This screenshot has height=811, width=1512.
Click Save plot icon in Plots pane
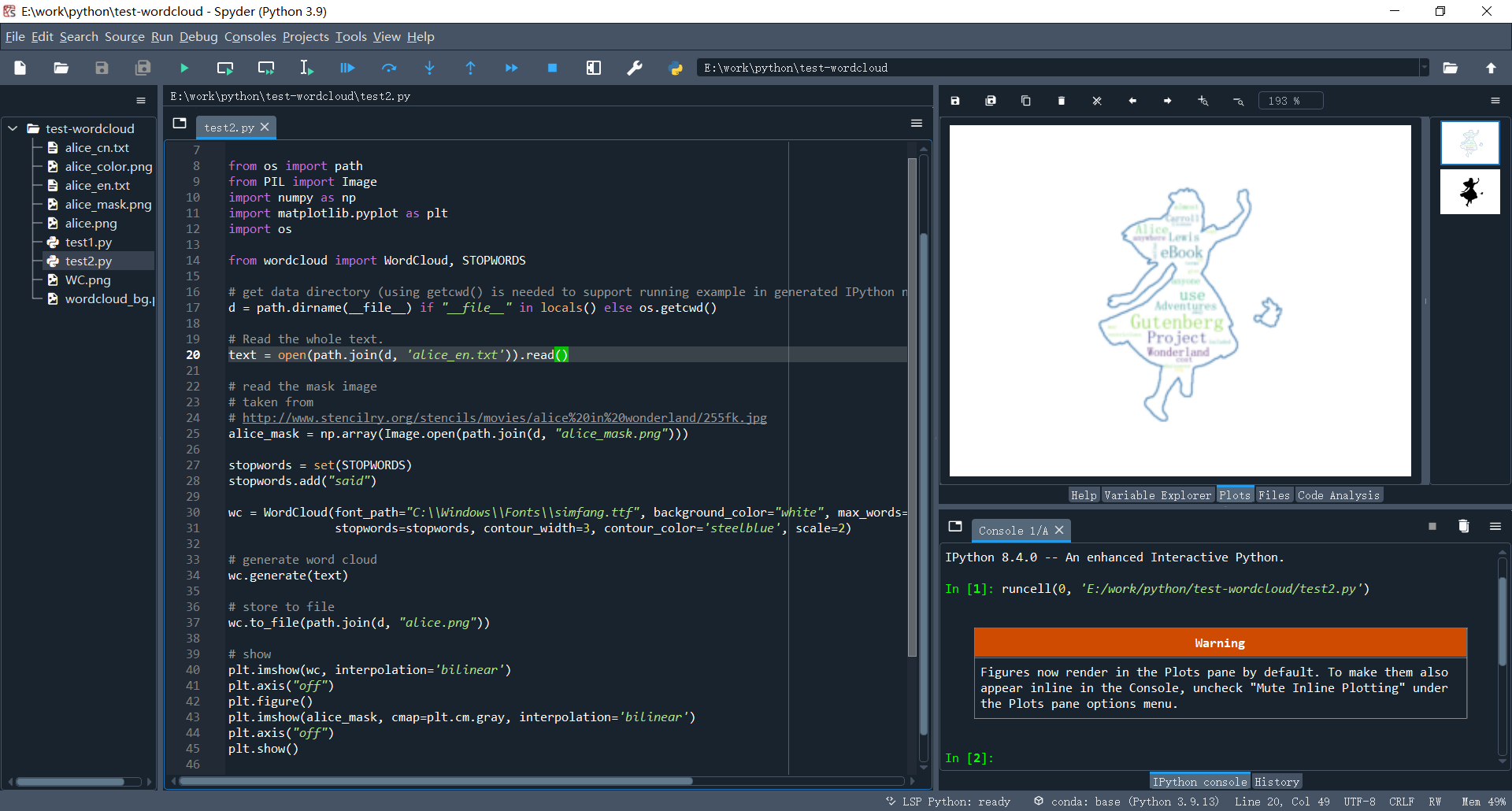955,101
